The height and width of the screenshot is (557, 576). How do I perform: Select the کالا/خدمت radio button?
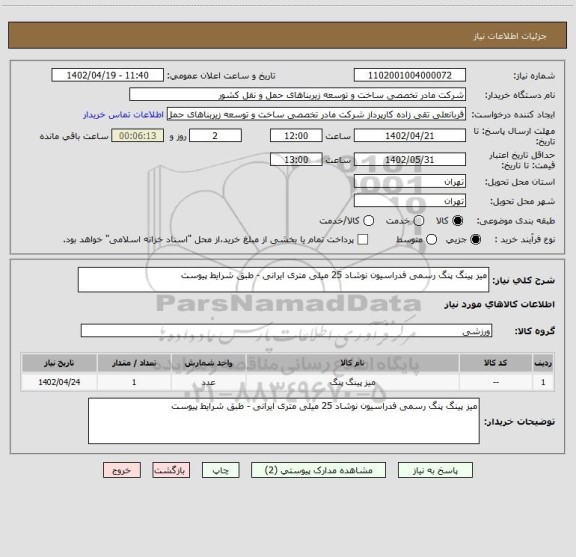click(368, 221)
